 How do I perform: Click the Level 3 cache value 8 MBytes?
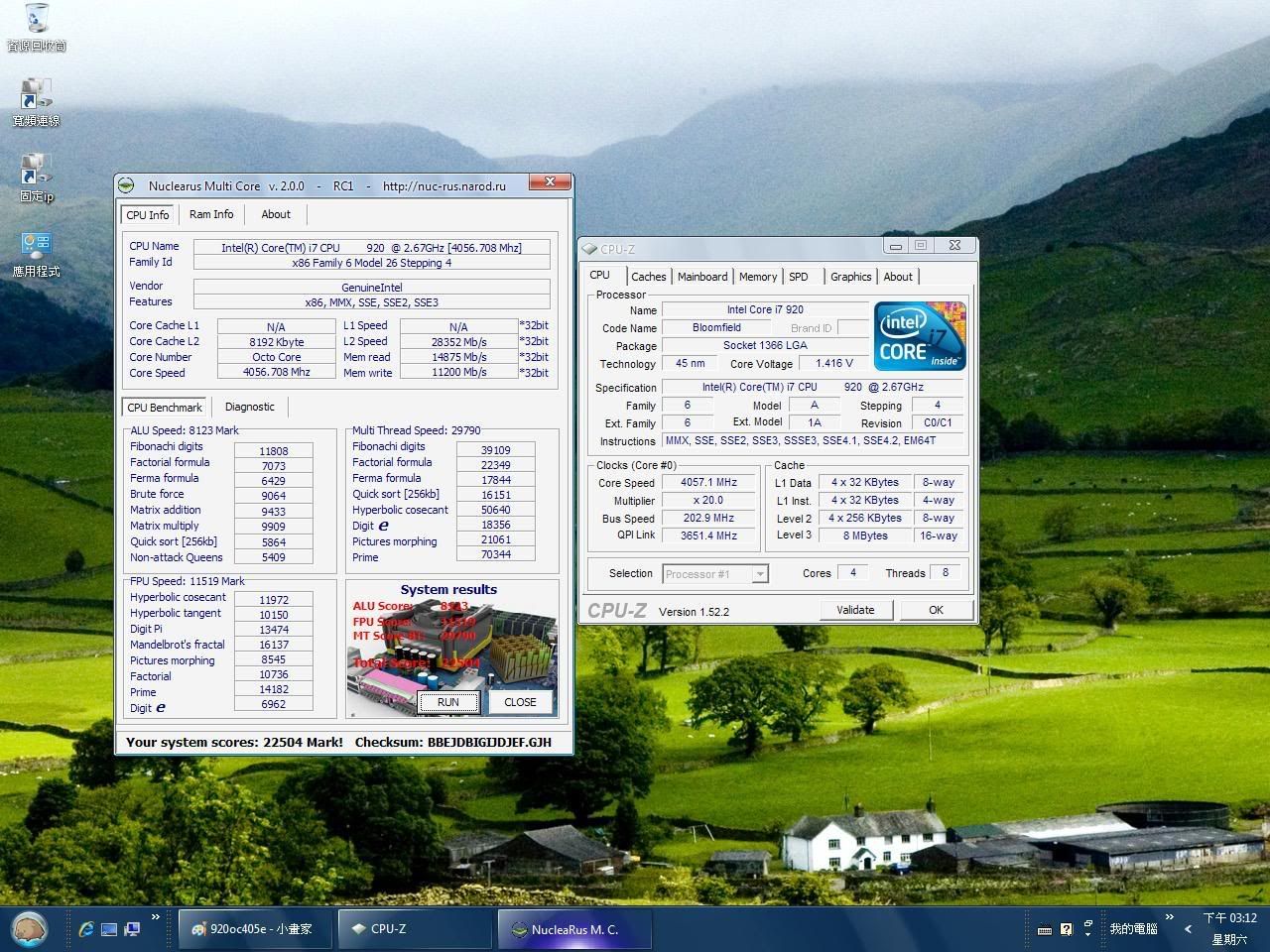[x=865, y=535]
